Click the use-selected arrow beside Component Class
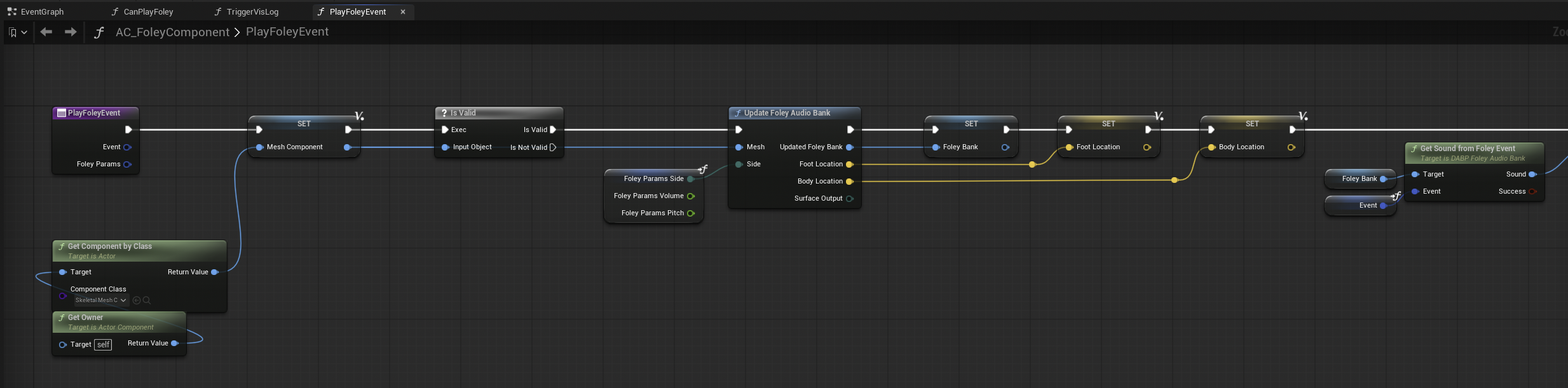 coord(137,300)
